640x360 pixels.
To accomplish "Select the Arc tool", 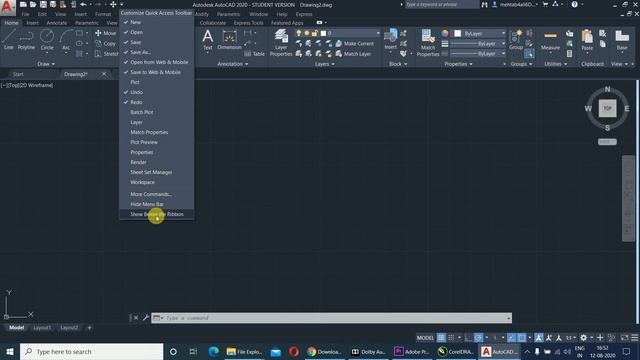I will point(66,39).
